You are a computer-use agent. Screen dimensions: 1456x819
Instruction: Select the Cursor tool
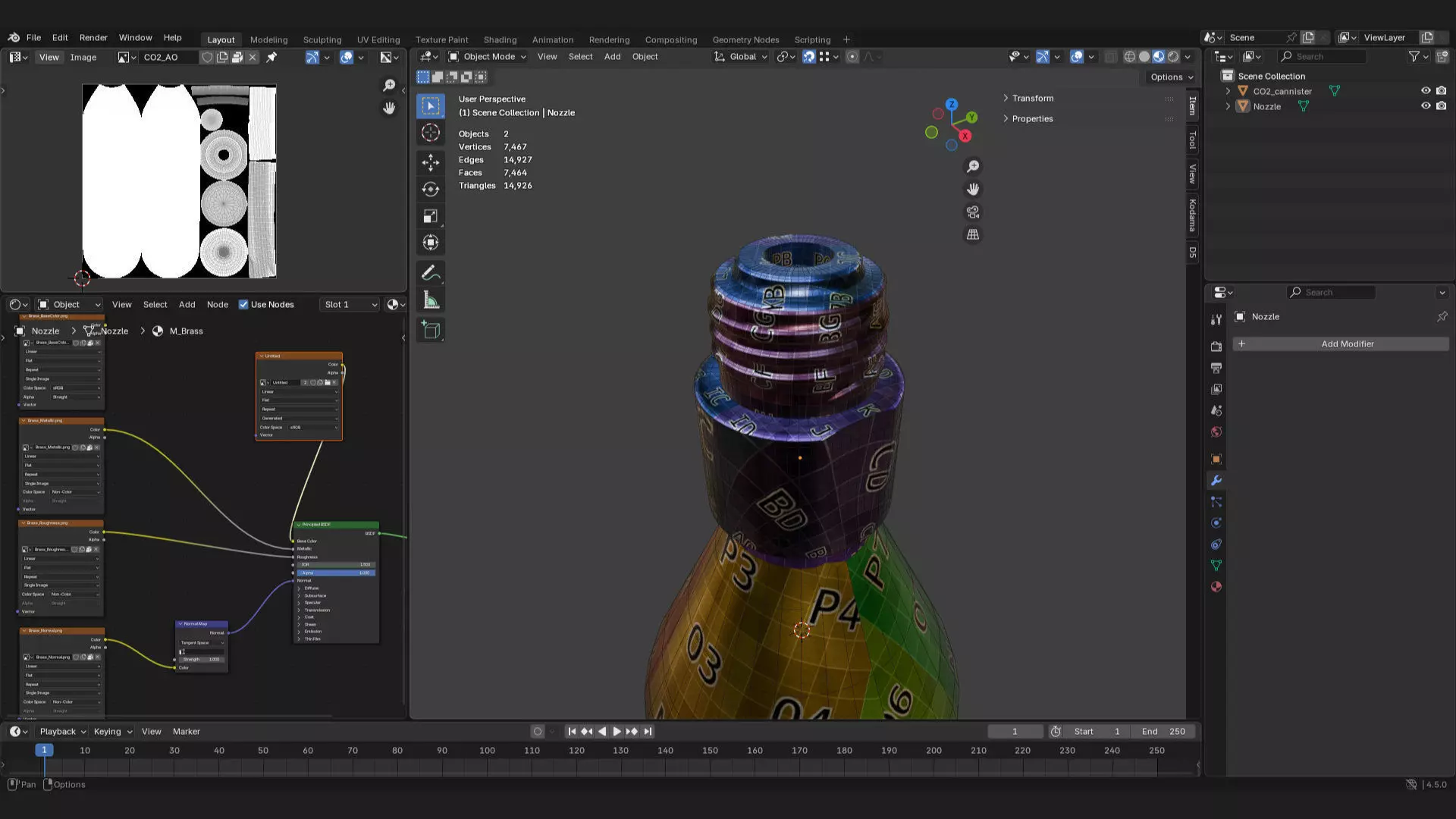tap(431, 133)
